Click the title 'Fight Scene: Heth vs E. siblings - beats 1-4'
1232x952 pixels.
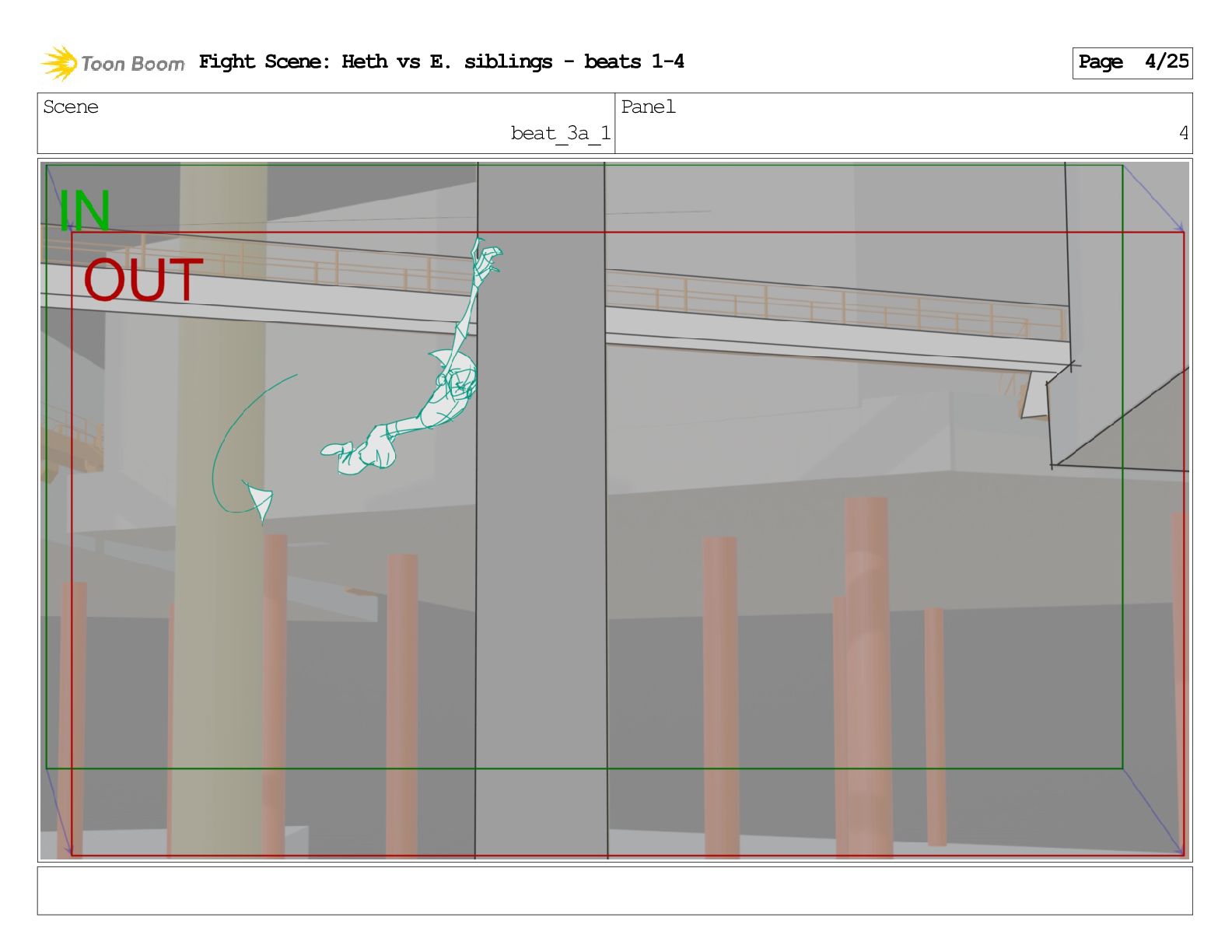441,61
